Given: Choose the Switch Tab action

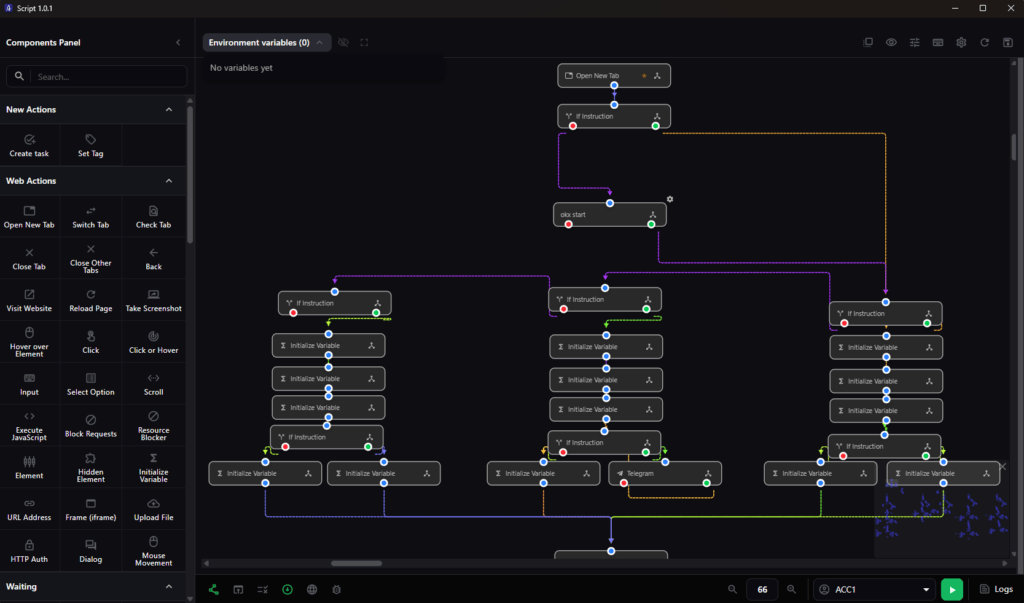Looking at the screenshot, I should point(91,216).
